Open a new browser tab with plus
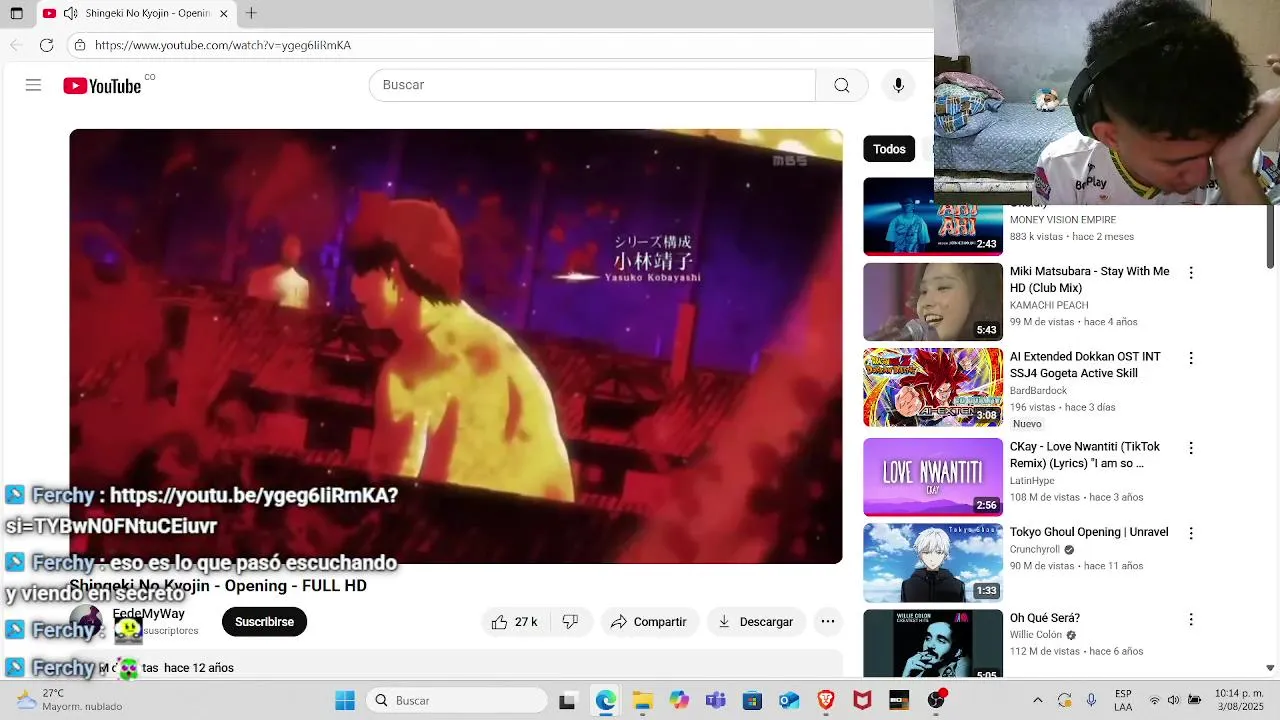Viewport: 1280px width, 720px height. (251, 13)
